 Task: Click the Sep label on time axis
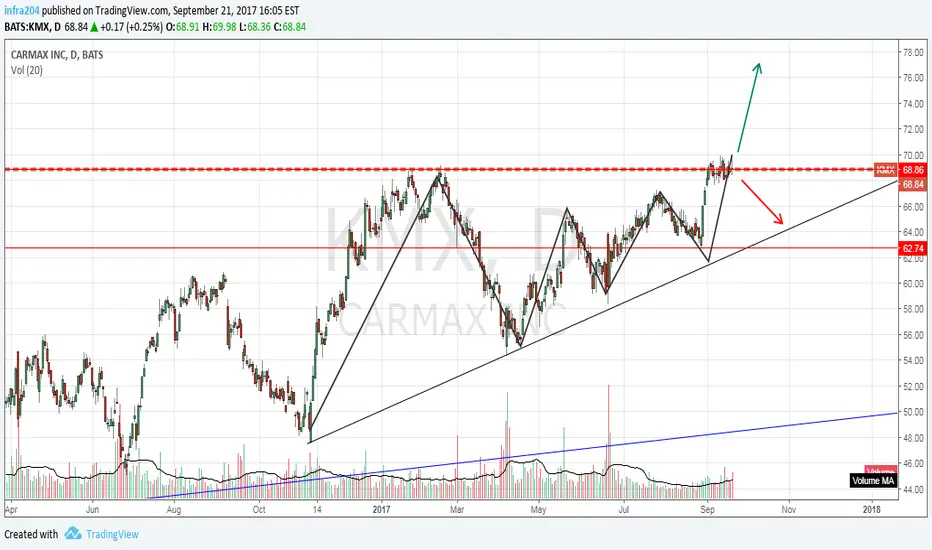(x=707, y=510)
